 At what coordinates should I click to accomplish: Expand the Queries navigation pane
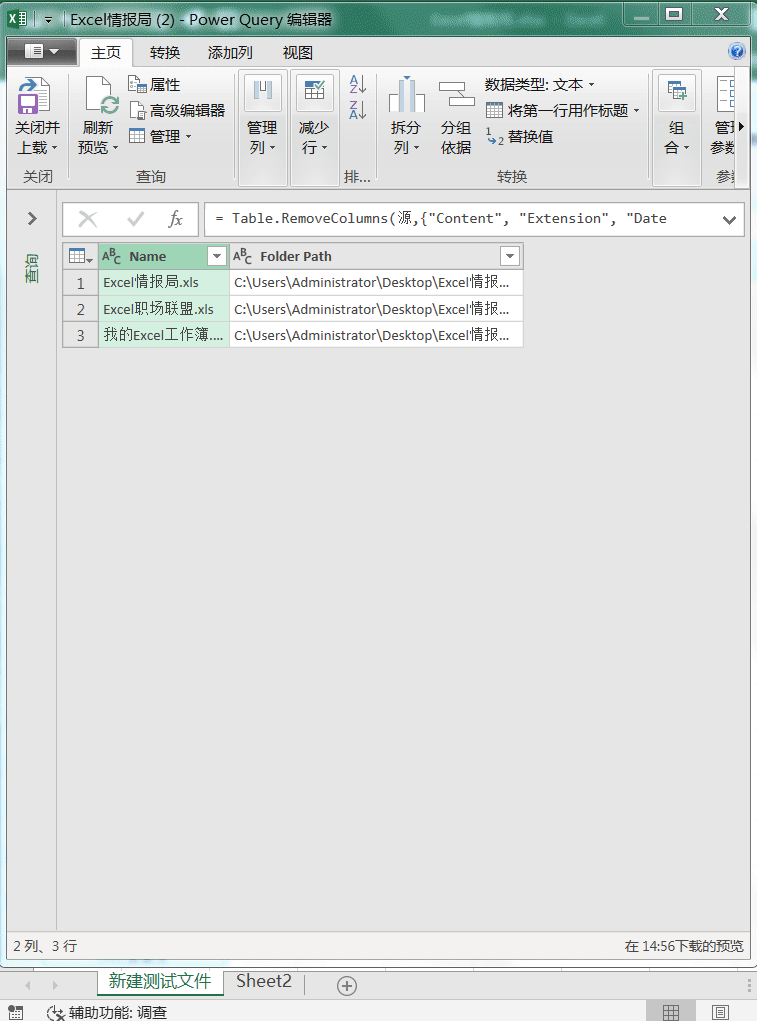[32, 218]
